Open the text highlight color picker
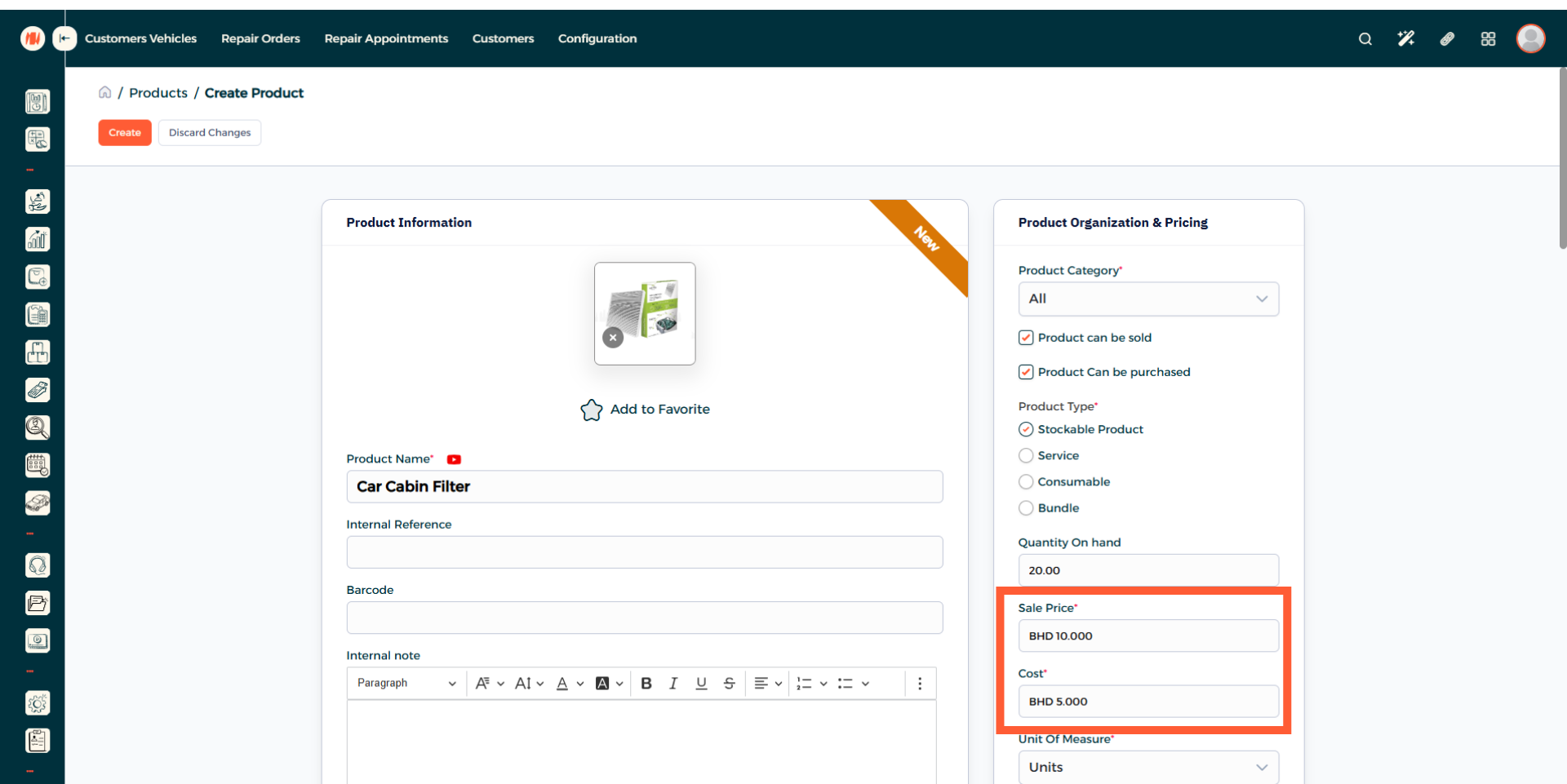The height and width of the screenshot is (784, 1567). pos(608,684)
